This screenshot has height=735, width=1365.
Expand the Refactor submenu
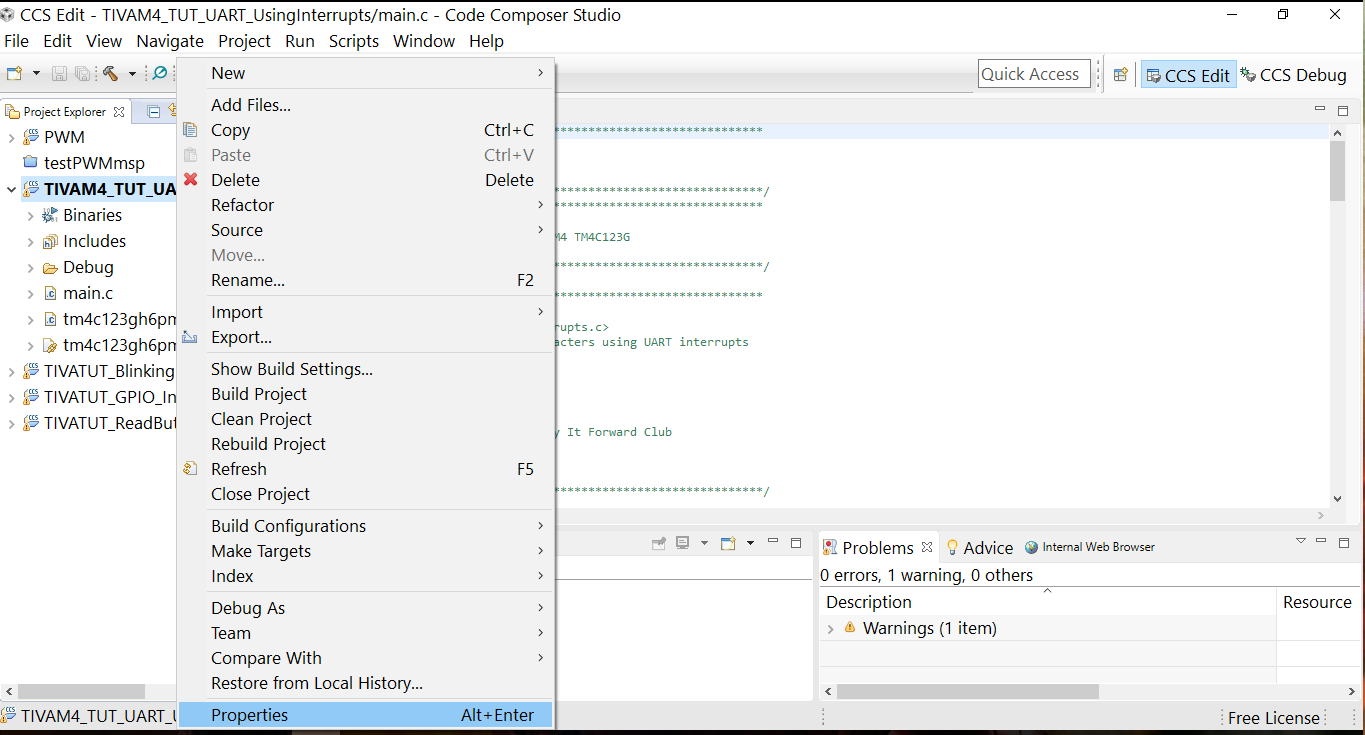(365, 205)
